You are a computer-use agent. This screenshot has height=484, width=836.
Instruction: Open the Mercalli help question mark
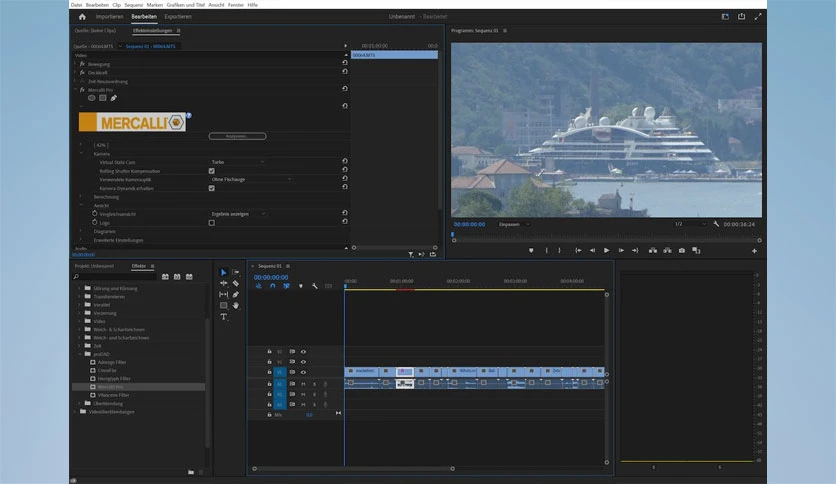coord(189,115)
